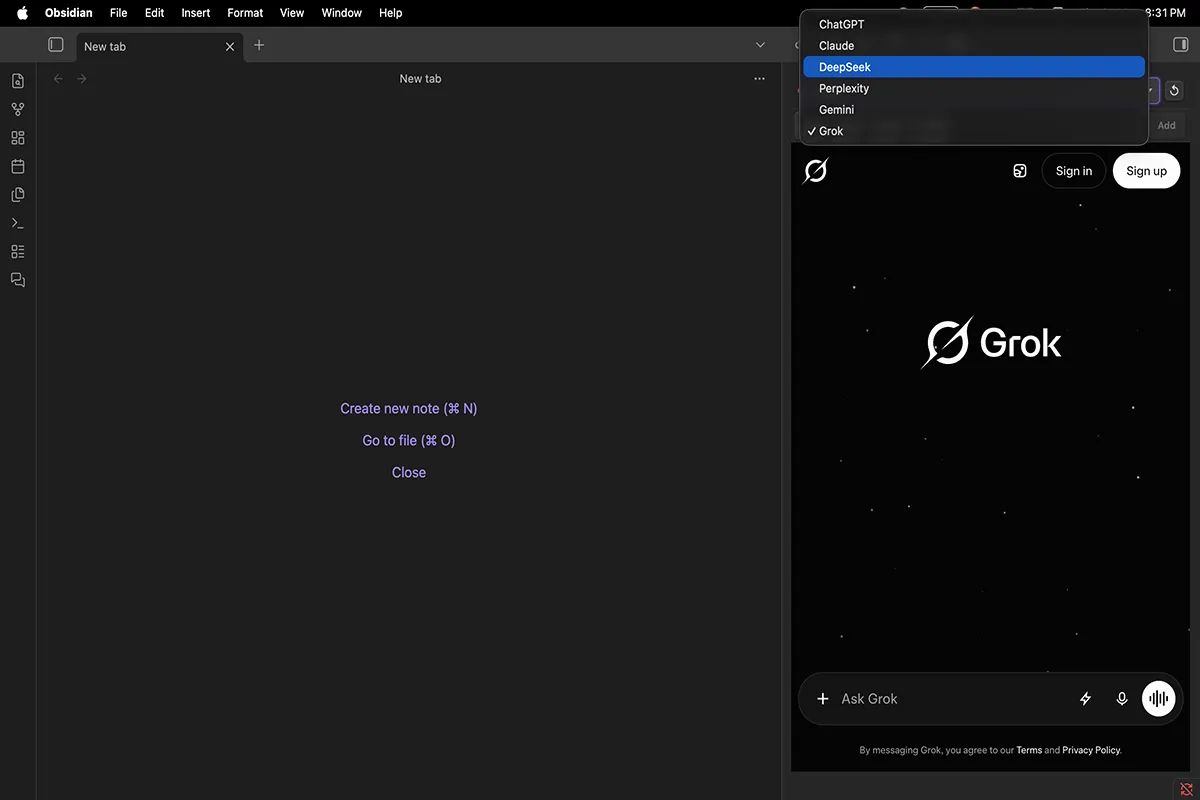Open today's daily note calendar icon
This screenshot has width=1200, height=800.
pos(18,166)
